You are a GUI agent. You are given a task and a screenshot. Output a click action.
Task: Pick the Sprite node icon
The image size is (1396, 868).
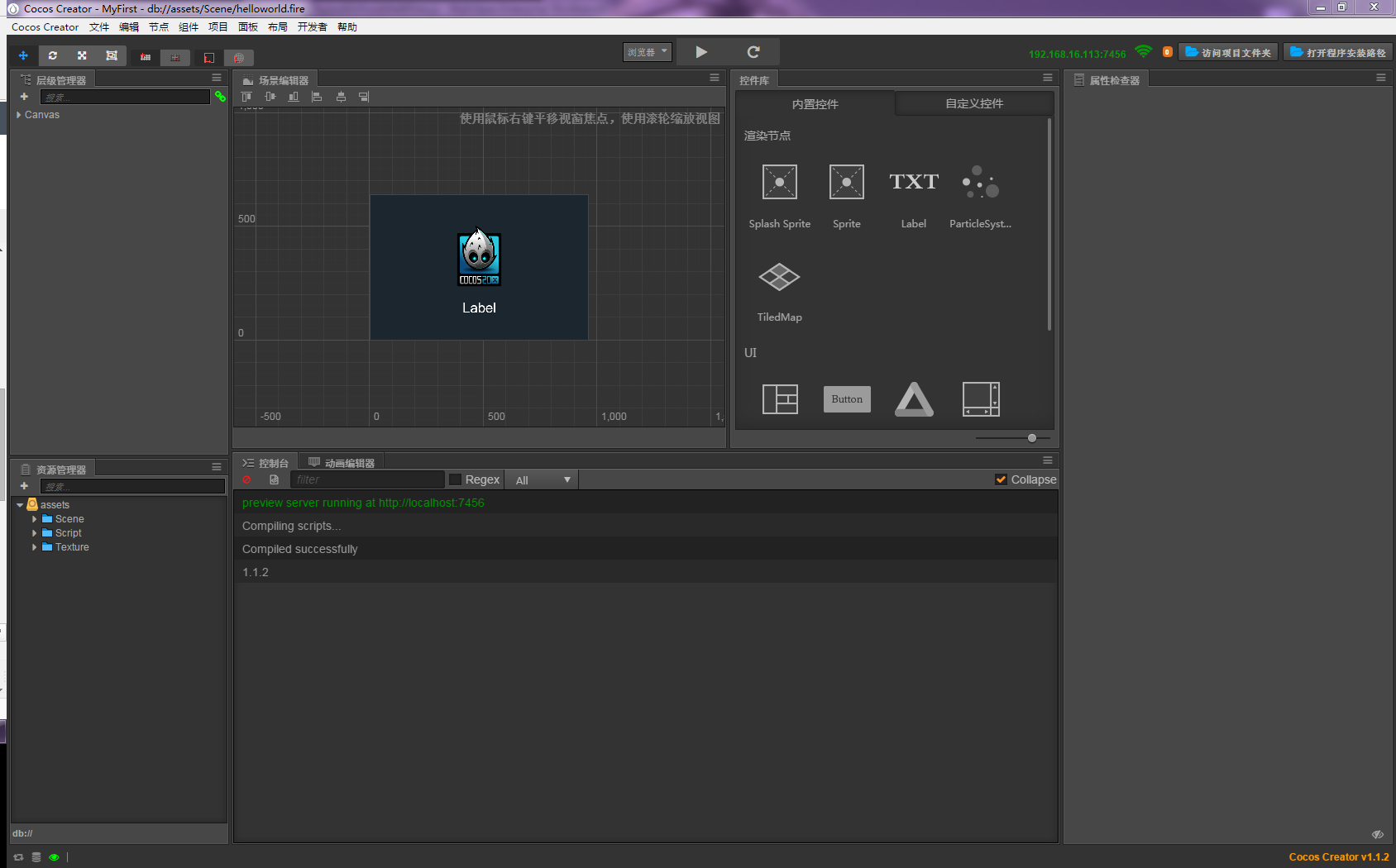point(847,182)
